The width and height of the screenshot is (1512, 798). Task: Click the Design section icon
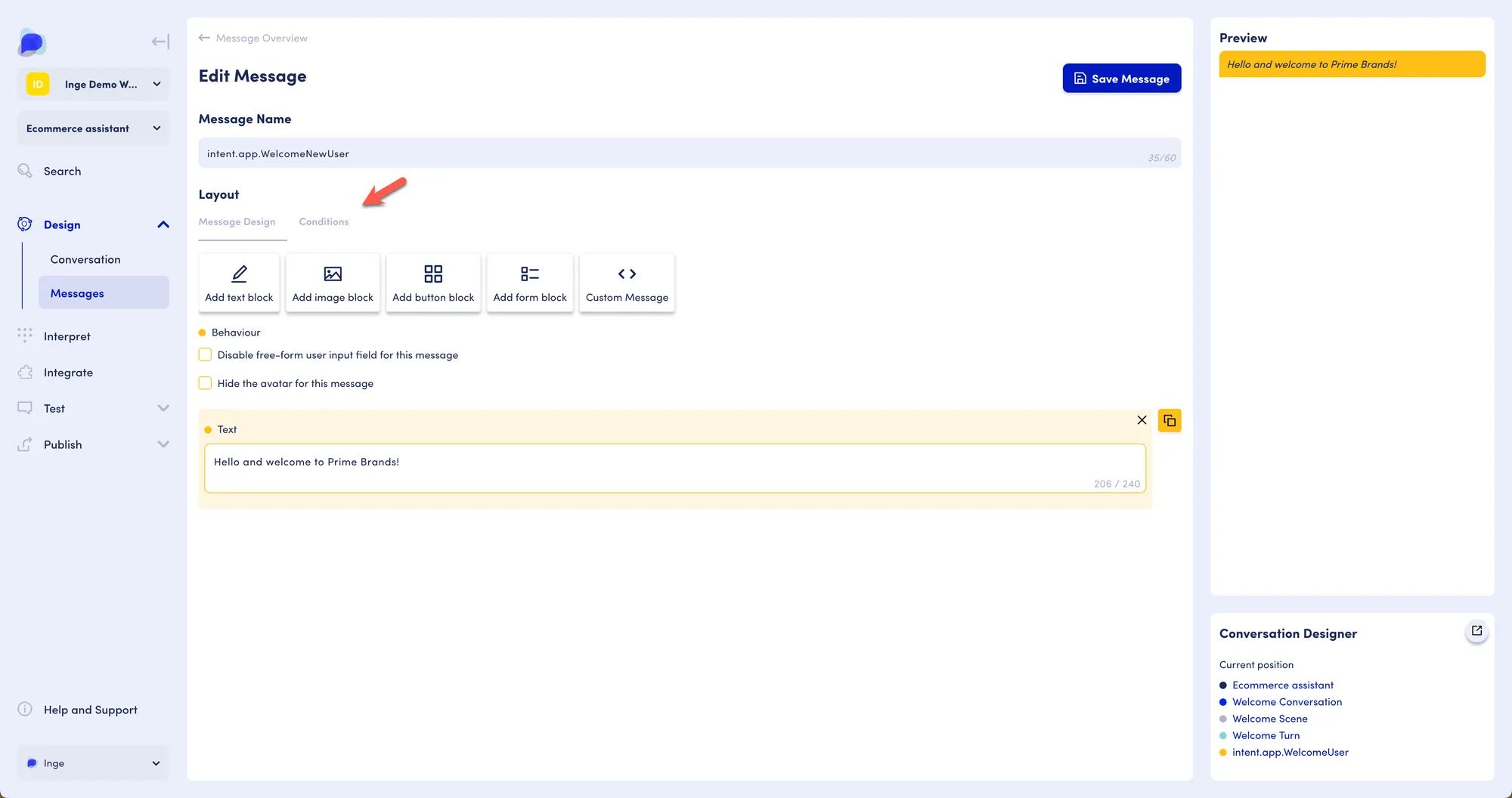pyautogui.click(x=25, y=224)
